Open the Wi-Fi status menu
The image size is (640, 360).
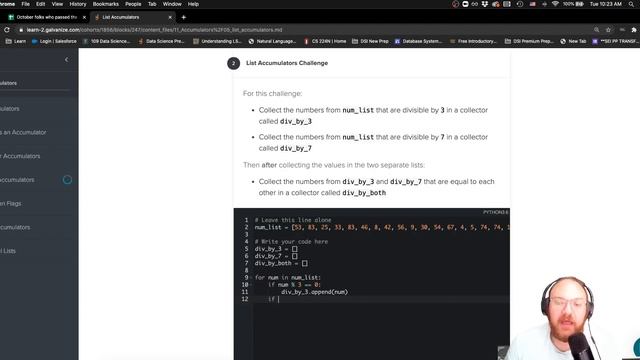(x=555, y=4)
